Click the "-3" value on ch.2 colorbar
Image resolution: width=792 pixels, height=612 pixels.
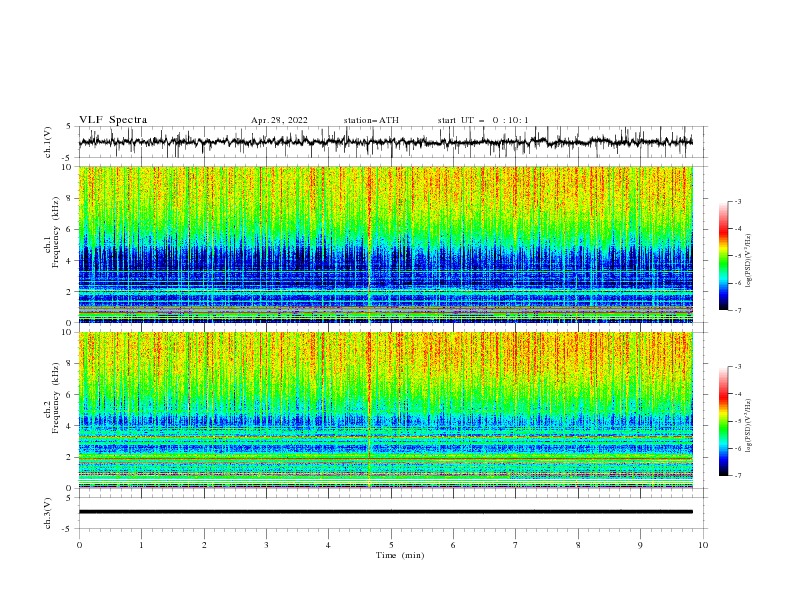pos(737,367)
